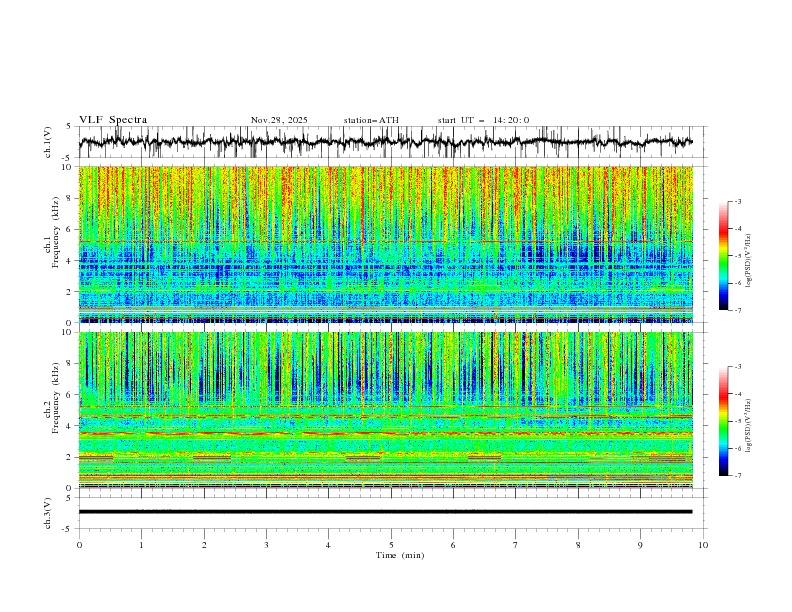Click the time axis tick label "6"
792x612 pixels.
pyautogui.click(x=453, y=545)
